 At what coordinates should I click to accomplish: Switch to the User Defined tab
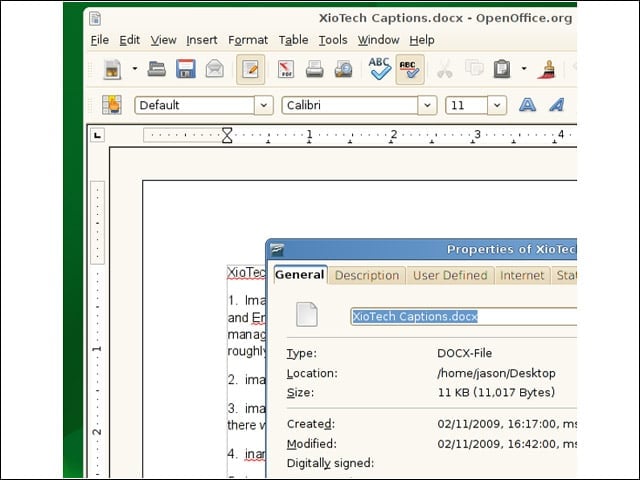click(x=450, y=276)
